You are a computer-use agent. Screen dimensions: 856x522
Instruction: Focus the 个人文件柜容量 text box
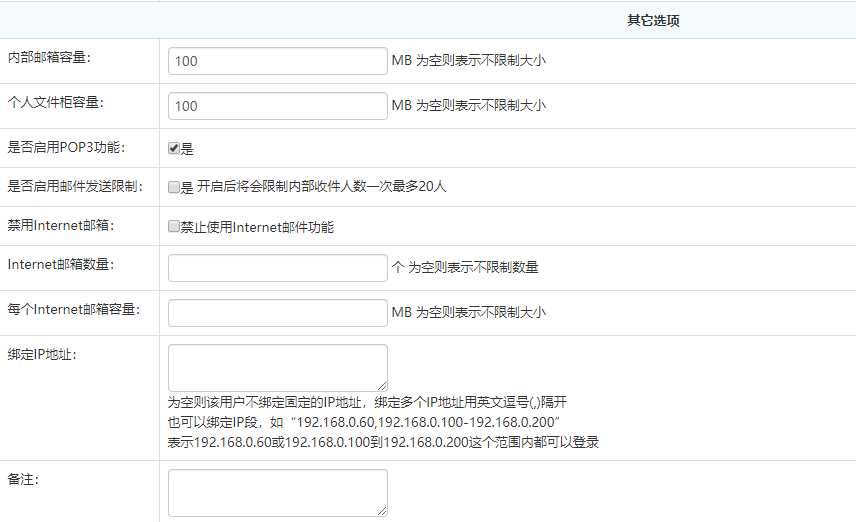pyautogui.click(x=277, y=106)
